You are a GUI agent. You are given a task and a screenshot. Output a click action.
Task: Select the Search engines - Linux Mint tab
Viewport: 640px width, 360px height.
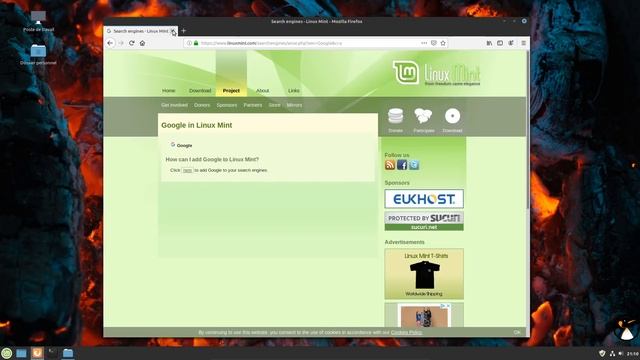tap(140, 31)
